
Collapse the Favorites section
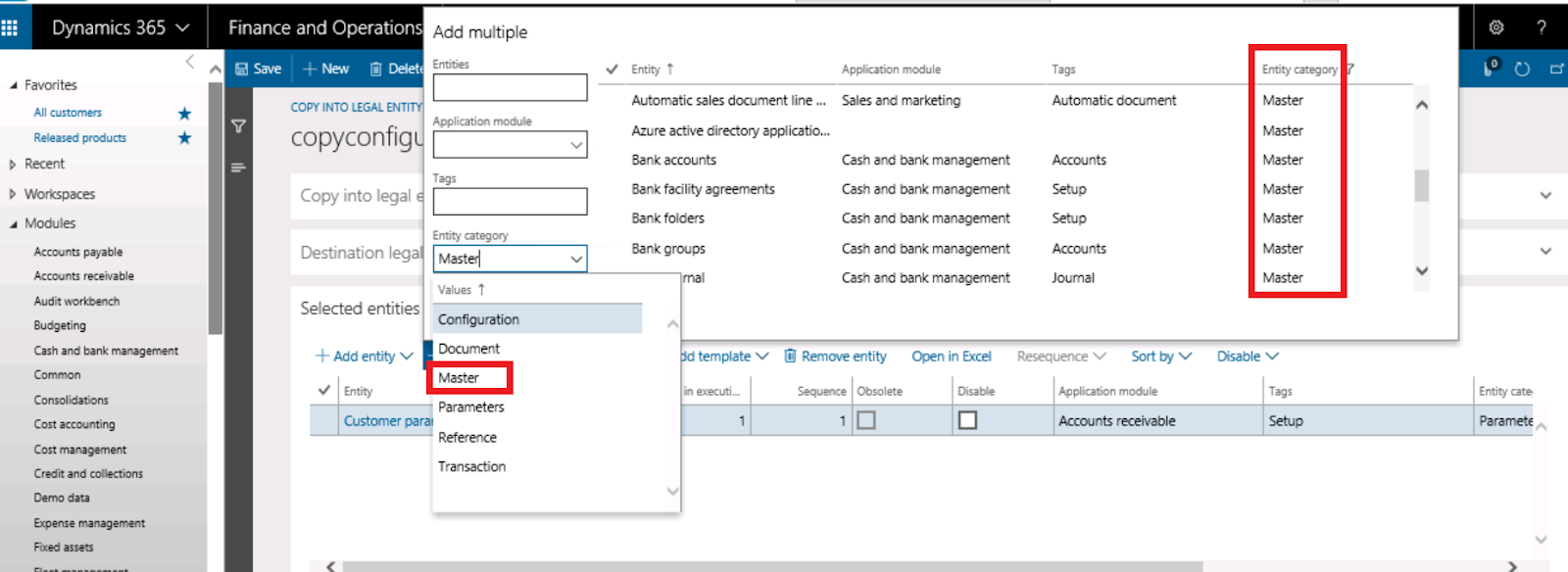[14, 85]
